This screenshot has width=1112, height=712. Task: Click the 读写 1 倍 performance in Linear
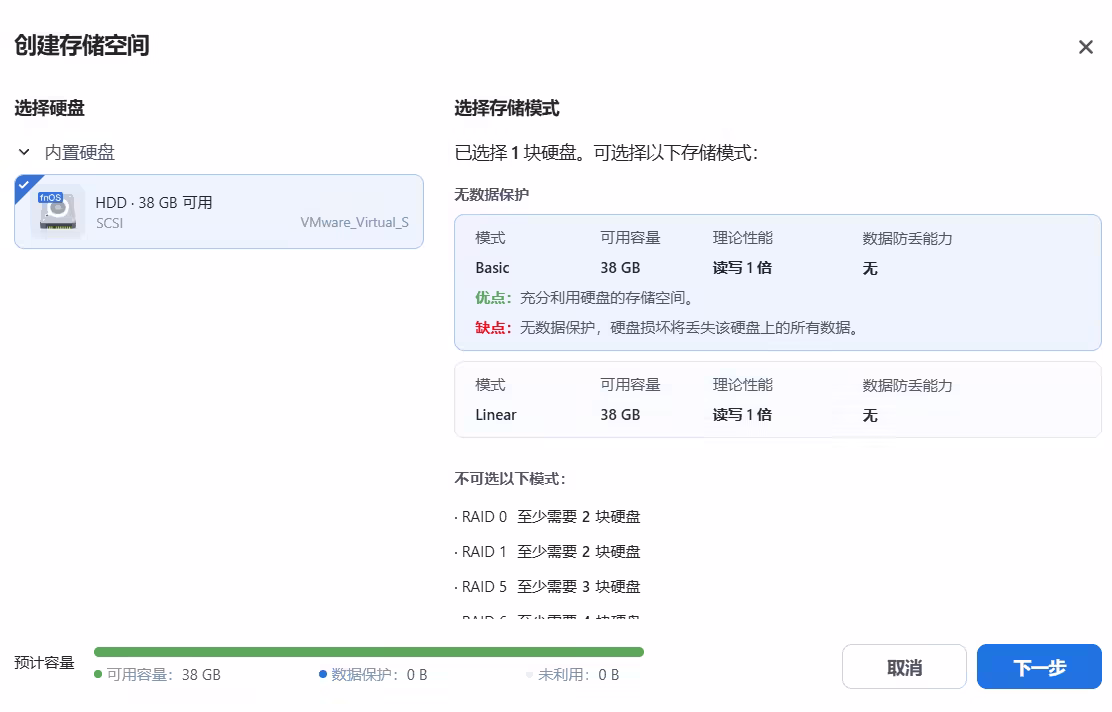point(742,415)
